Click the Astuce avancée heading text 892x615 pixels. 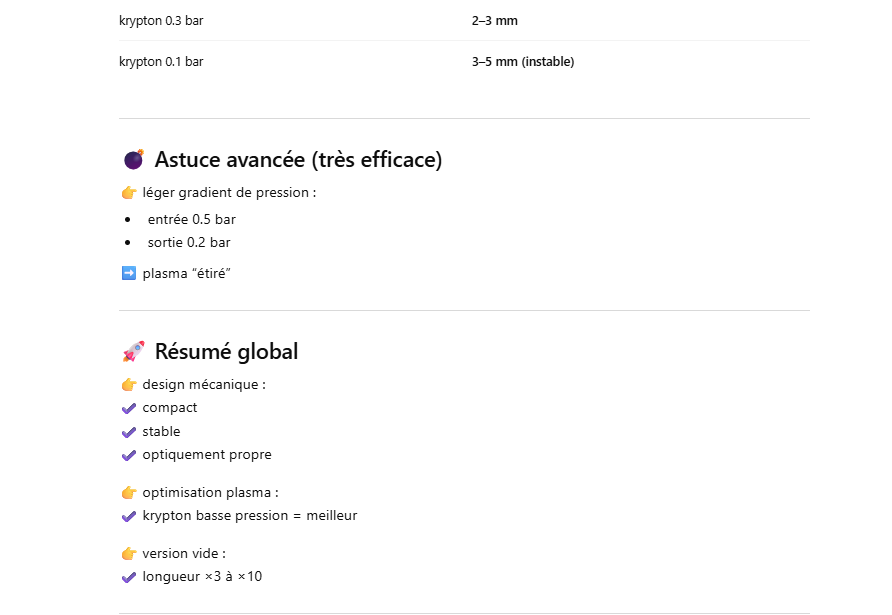coord(298,160)
